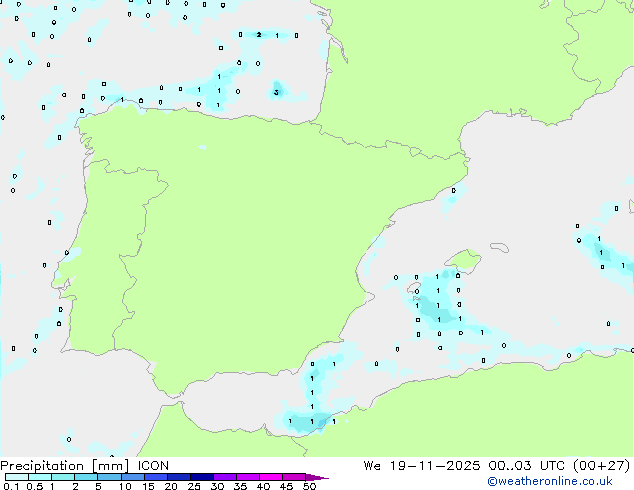The image size is (634, 490).
Task: Click the '50' legend value
Action: [x=309, y=486]
